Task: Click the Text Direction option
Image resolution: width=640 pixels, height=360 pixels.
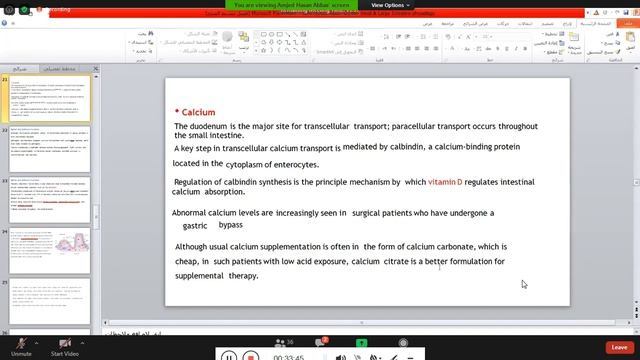Action: click(348, 34)
